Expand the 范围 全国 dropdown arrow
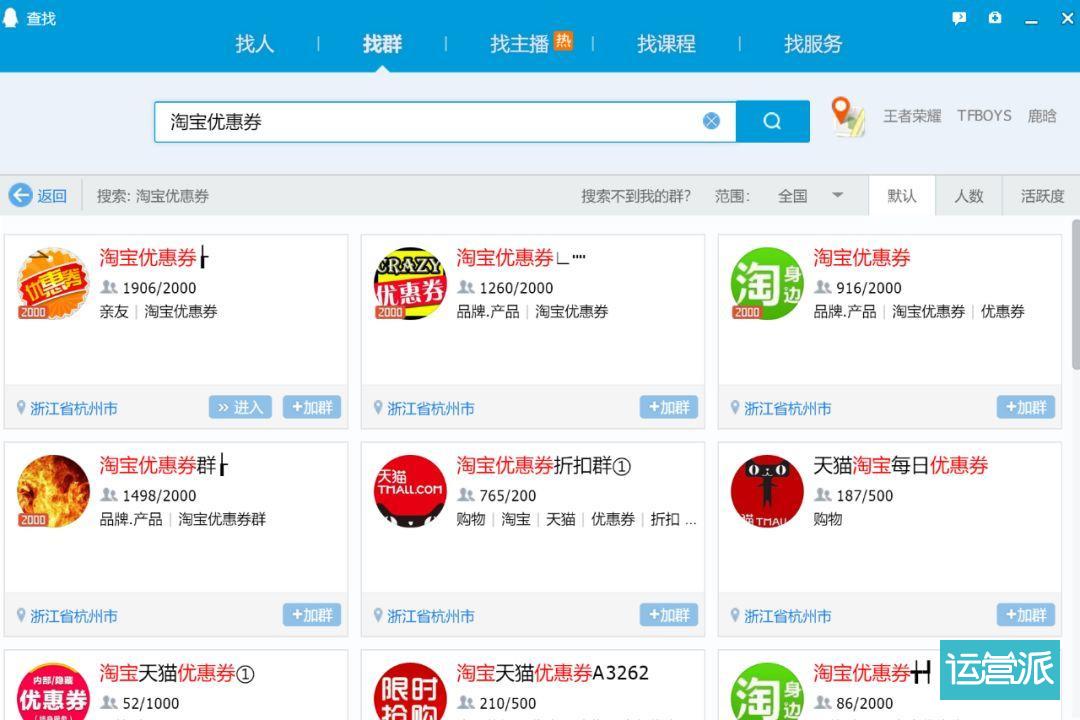 tap(838, 195)
